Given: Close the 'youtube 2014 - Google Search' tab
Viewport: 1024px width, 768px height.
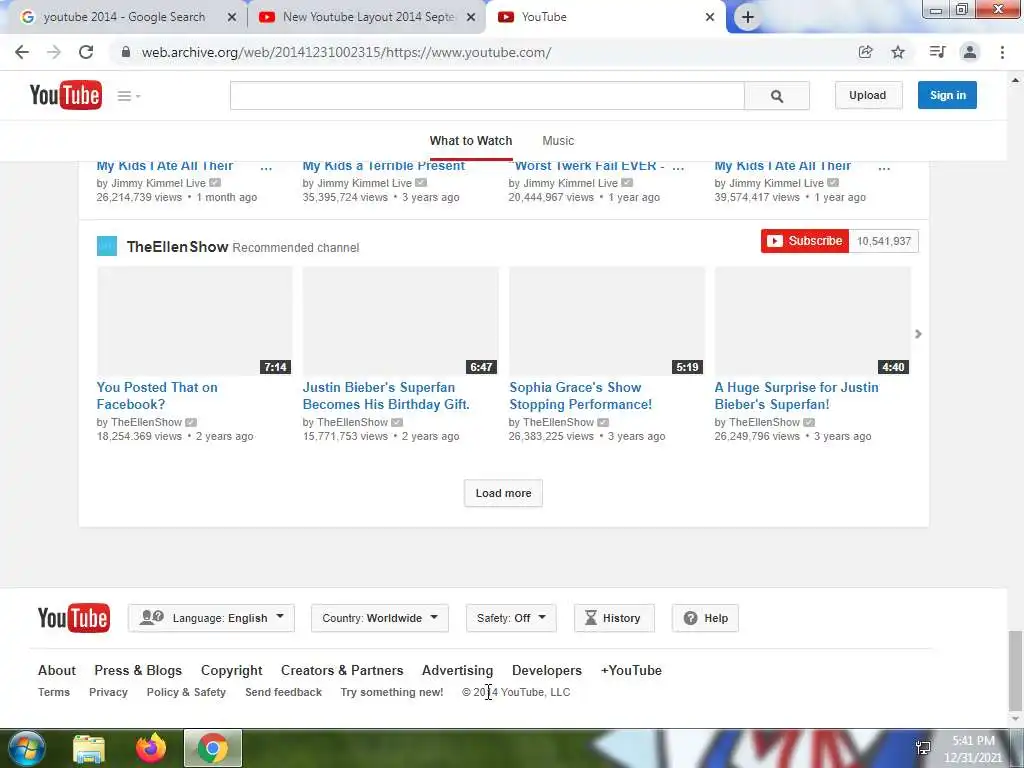Looking at the screenshot, I should pyautogui.click(x=232, y=17).
